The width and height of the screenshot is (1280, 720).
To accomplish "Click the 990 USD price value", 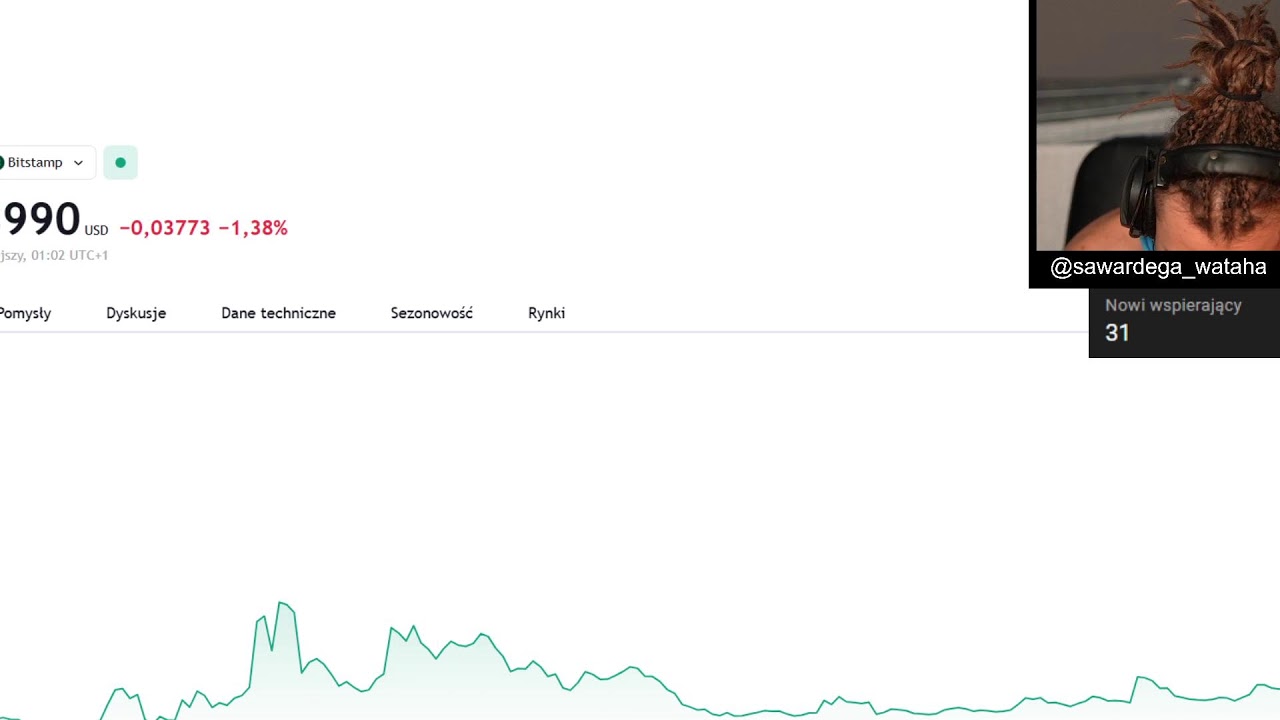I will click(x=40, y=220).
